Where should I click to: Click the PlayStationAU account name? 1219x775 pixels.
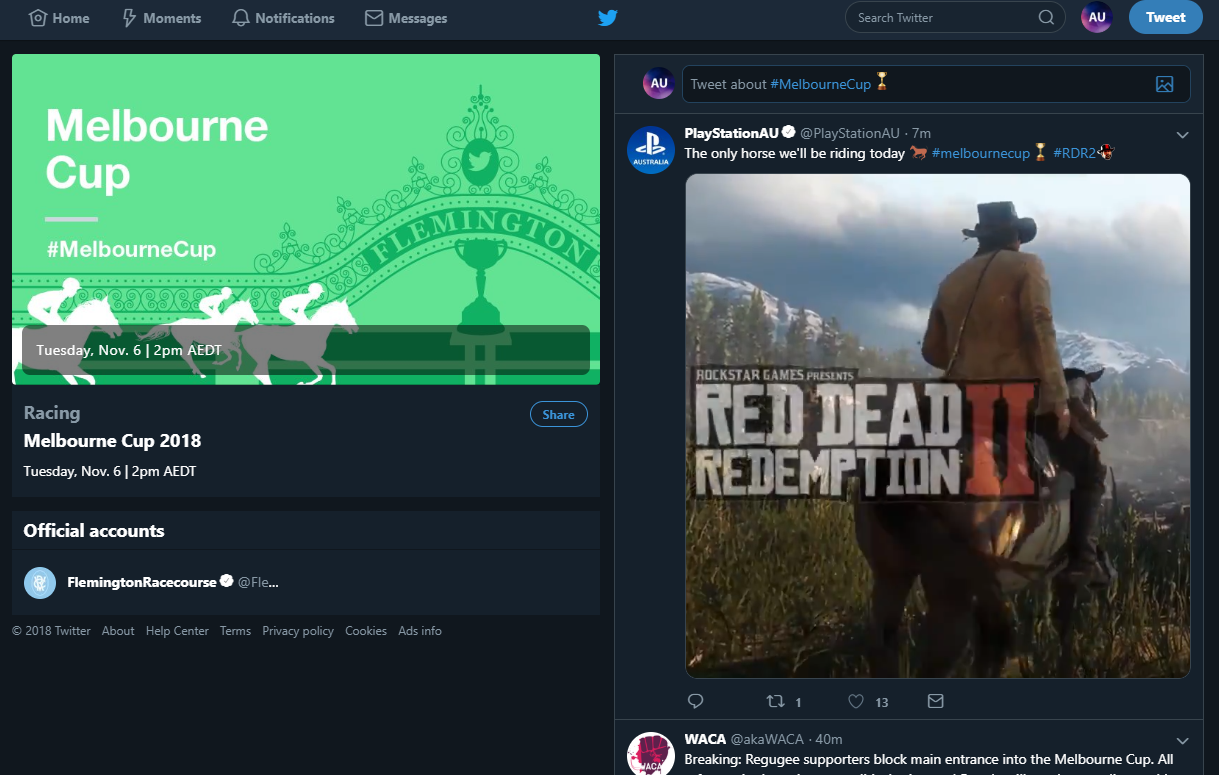(x=731, y=133)
